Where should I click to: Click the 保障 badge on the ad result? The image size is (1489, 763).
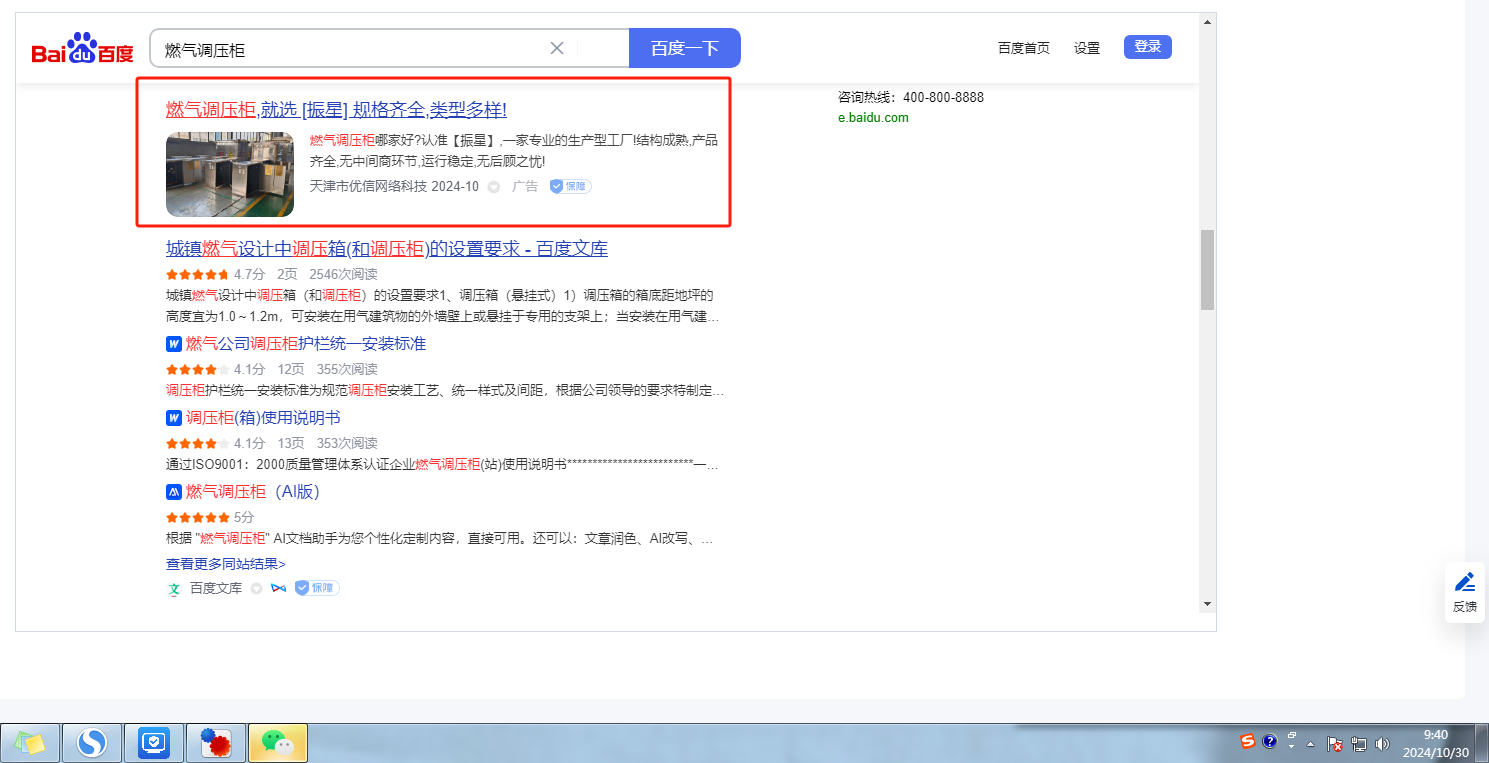pos(570,186)
